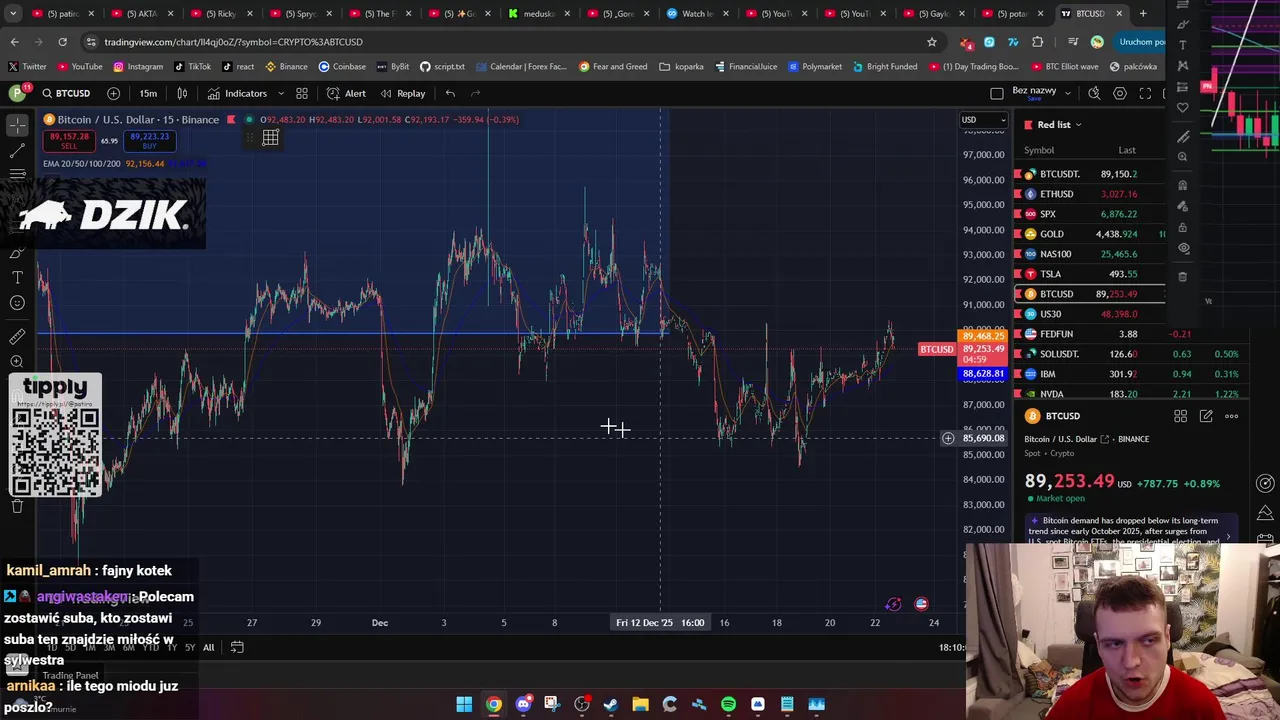Undo the last chart action
This screenshot has height=720, width=1280.
(450, 93)
